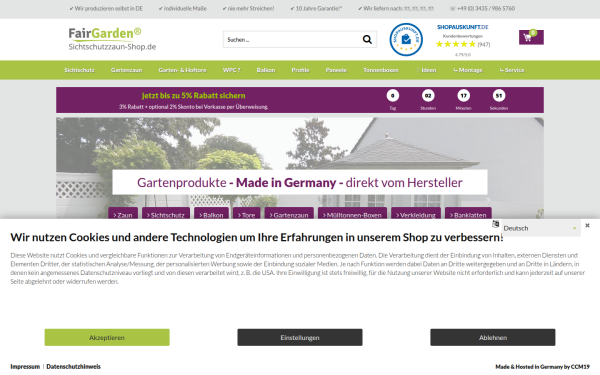Click 'Made in Germany' hero headline
The image size is (600, 375).
[x=286, y=183]
